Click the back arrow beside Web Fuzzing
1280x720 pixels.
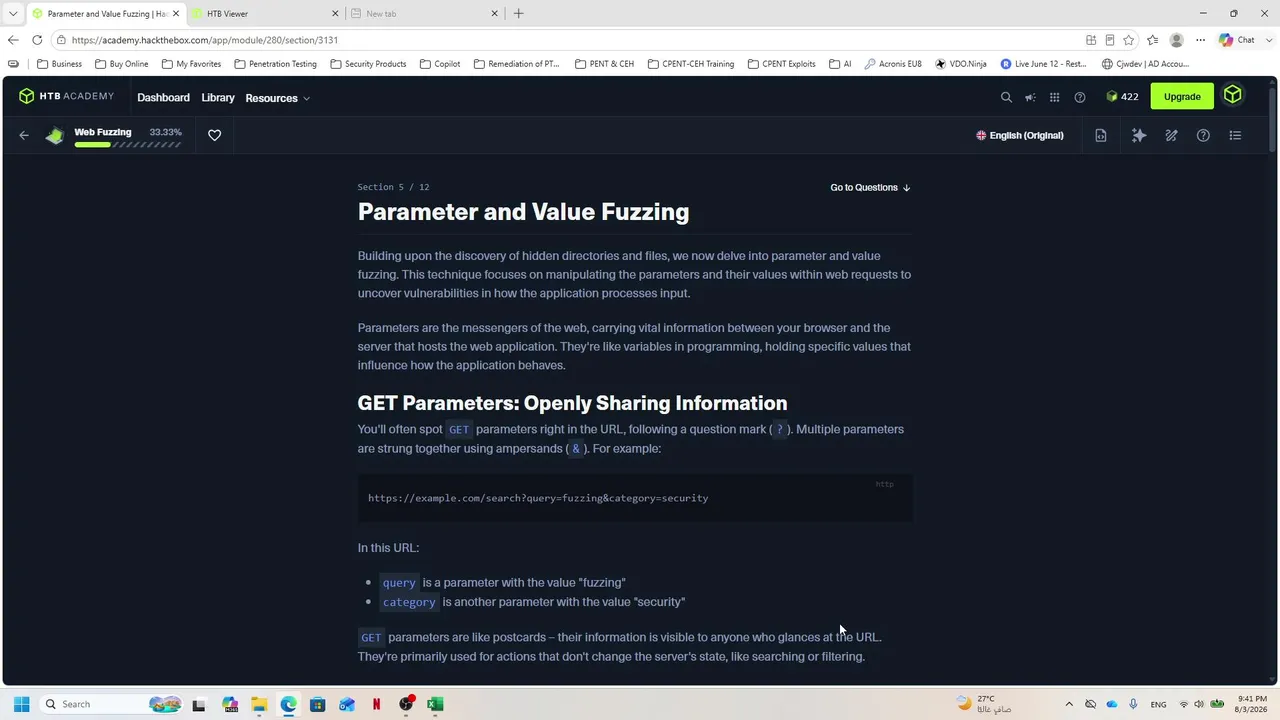pyautogui.click(x=24, y=135)
